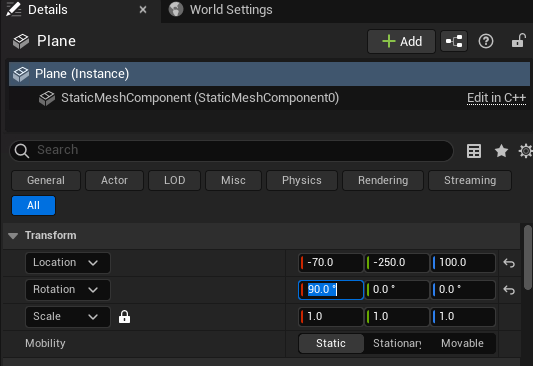Open the property matrix table icon
Screen dimensions: 533x366
(x=474, y=151)
